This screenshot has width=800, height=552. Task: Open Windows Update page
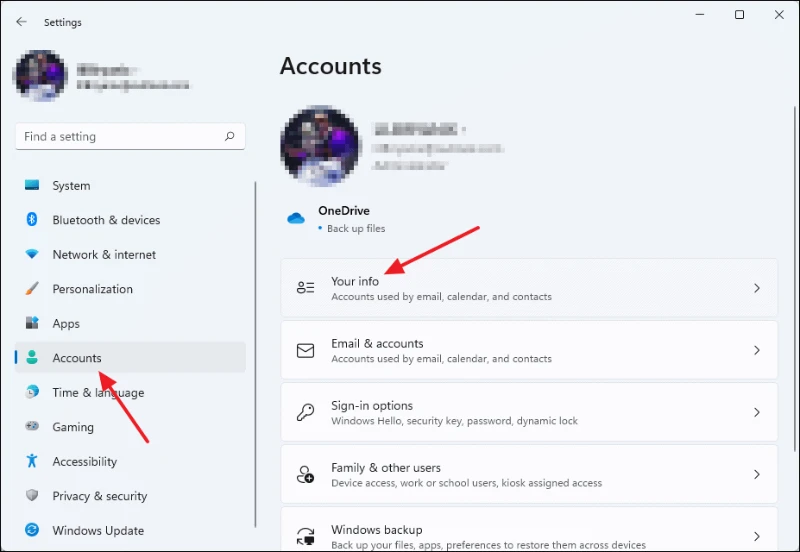click(x=130, y=531)
